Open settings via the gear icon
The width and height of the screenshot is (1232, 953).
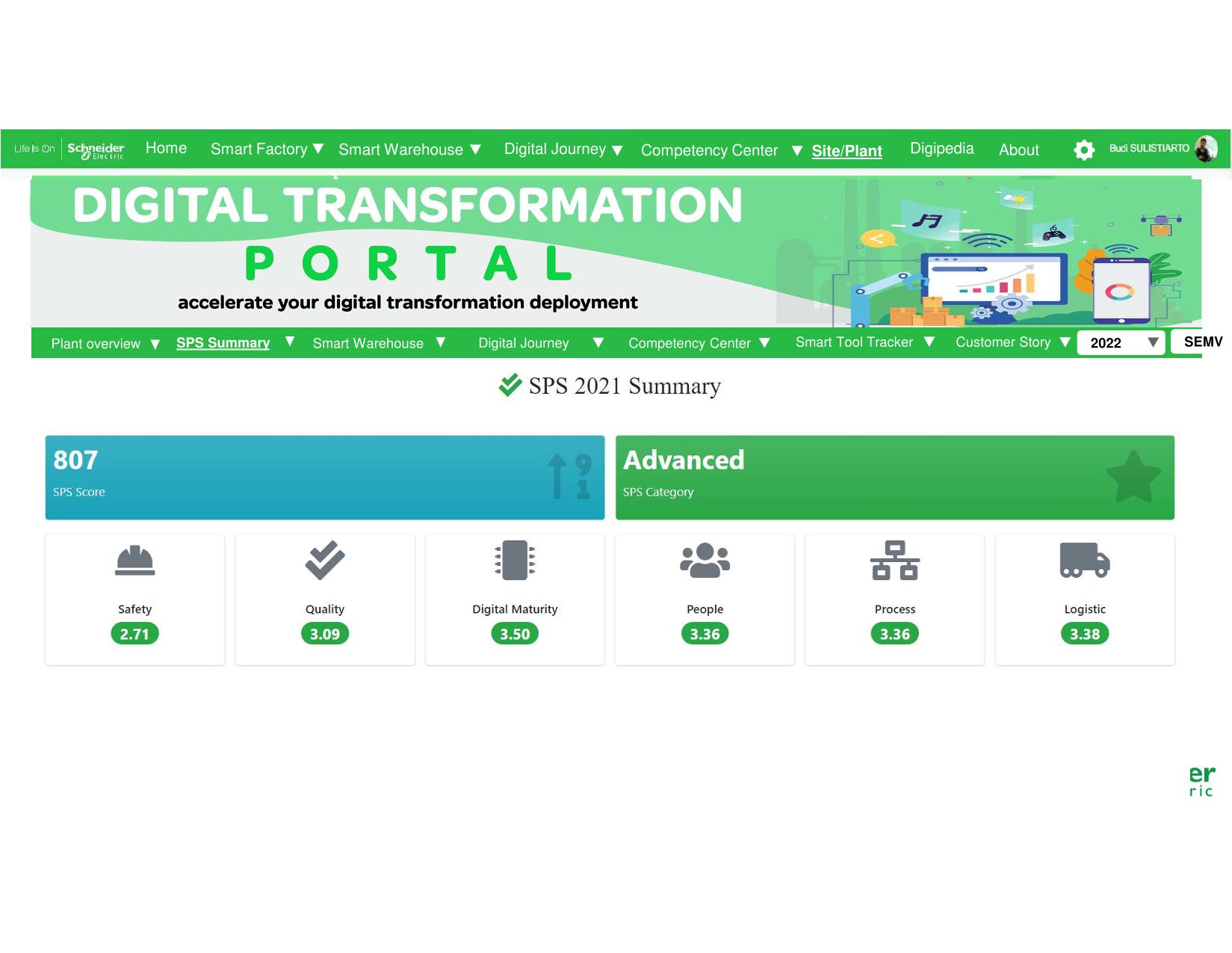point(1083,149)
